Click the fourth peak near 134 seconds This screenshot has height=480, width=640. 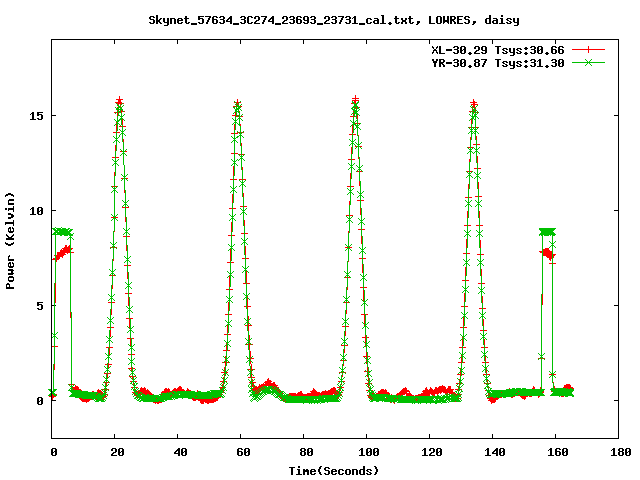(x=473, y=104)
